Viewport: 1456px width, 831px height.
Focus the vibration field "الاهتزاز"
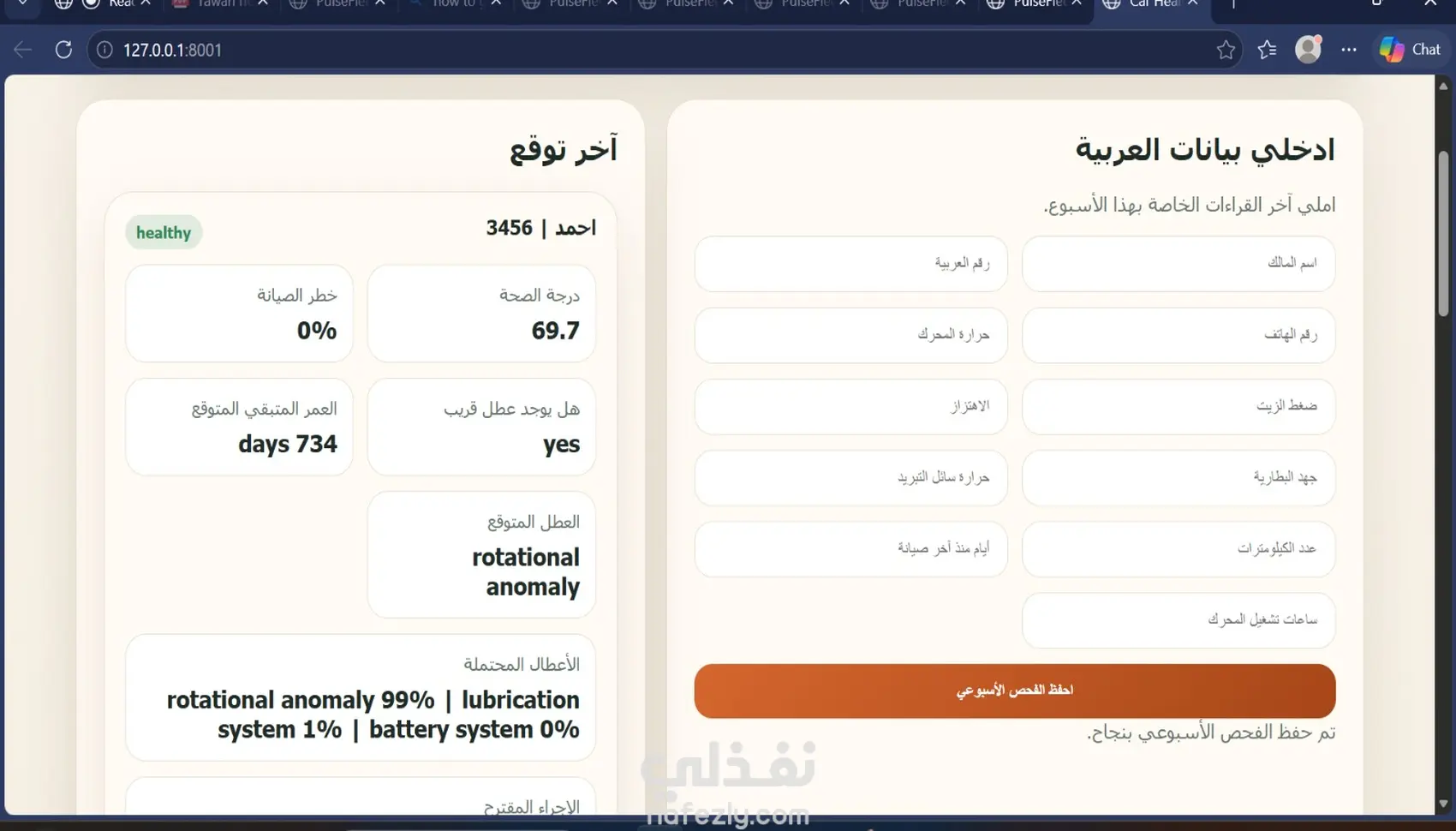coord(850,406)
